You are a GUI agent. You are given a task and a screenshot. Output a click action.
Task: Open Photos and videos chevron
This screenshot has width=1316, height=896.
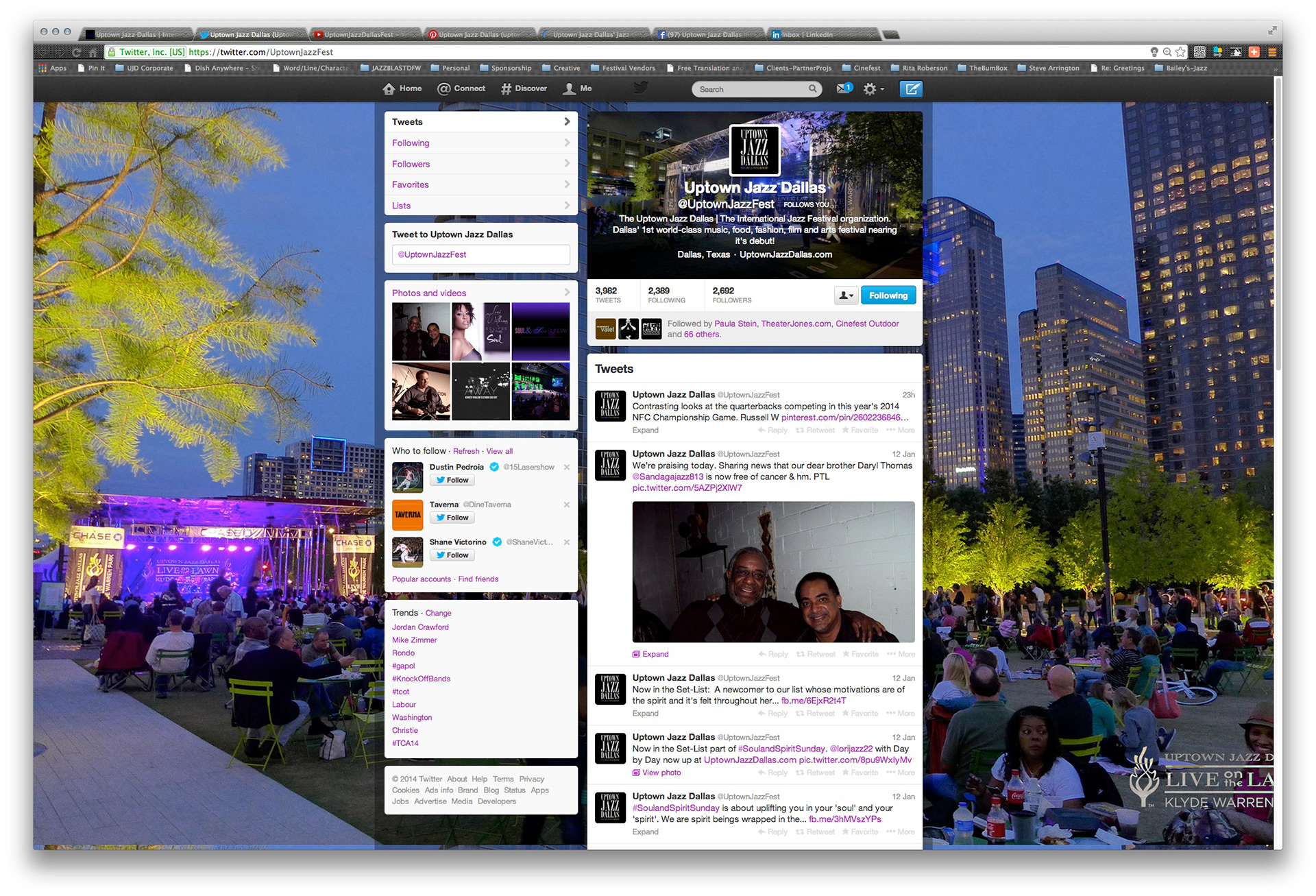567,293
